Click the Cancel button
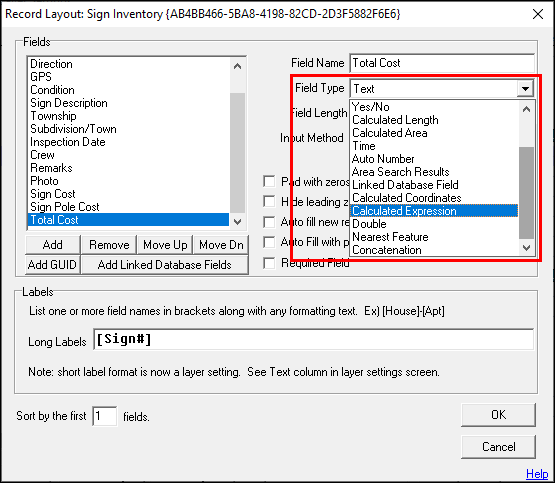This screenshot has height=483, width=555. coord(498,447)
